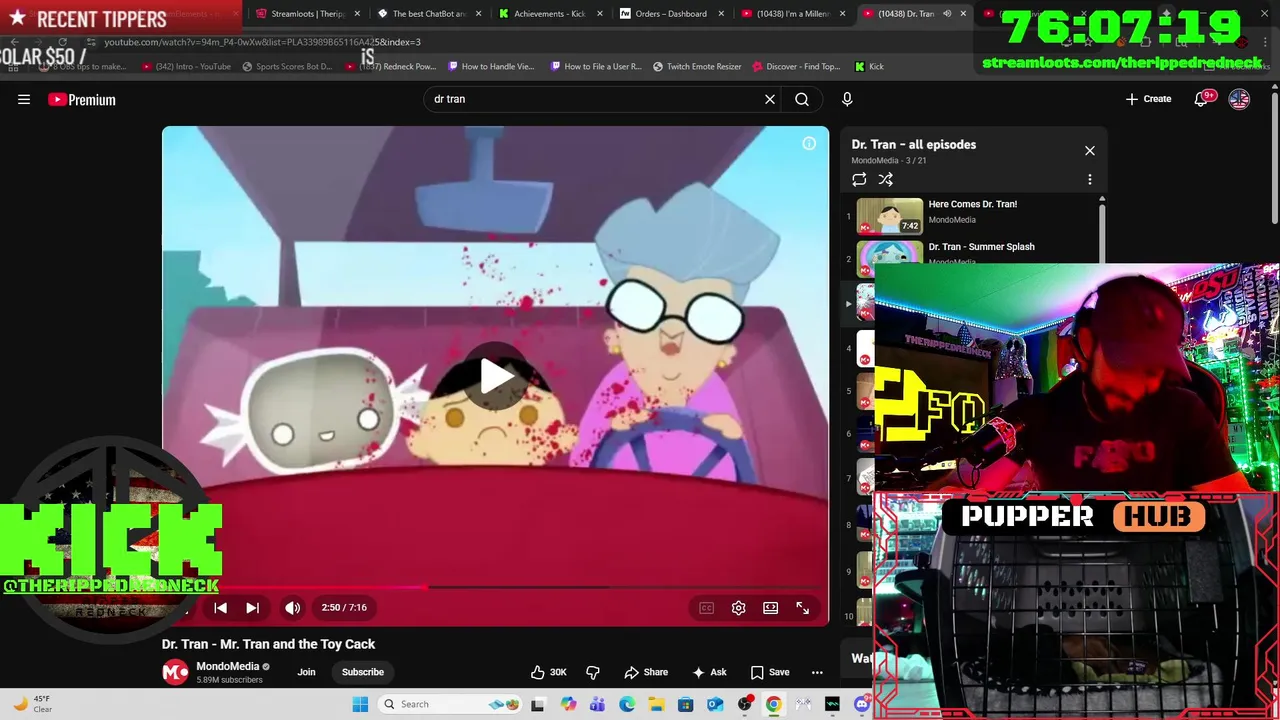The height and width of the screenshot is (720, 1280).
Task: Toggle theater mode on the player
Action: [x=770, y=608]
